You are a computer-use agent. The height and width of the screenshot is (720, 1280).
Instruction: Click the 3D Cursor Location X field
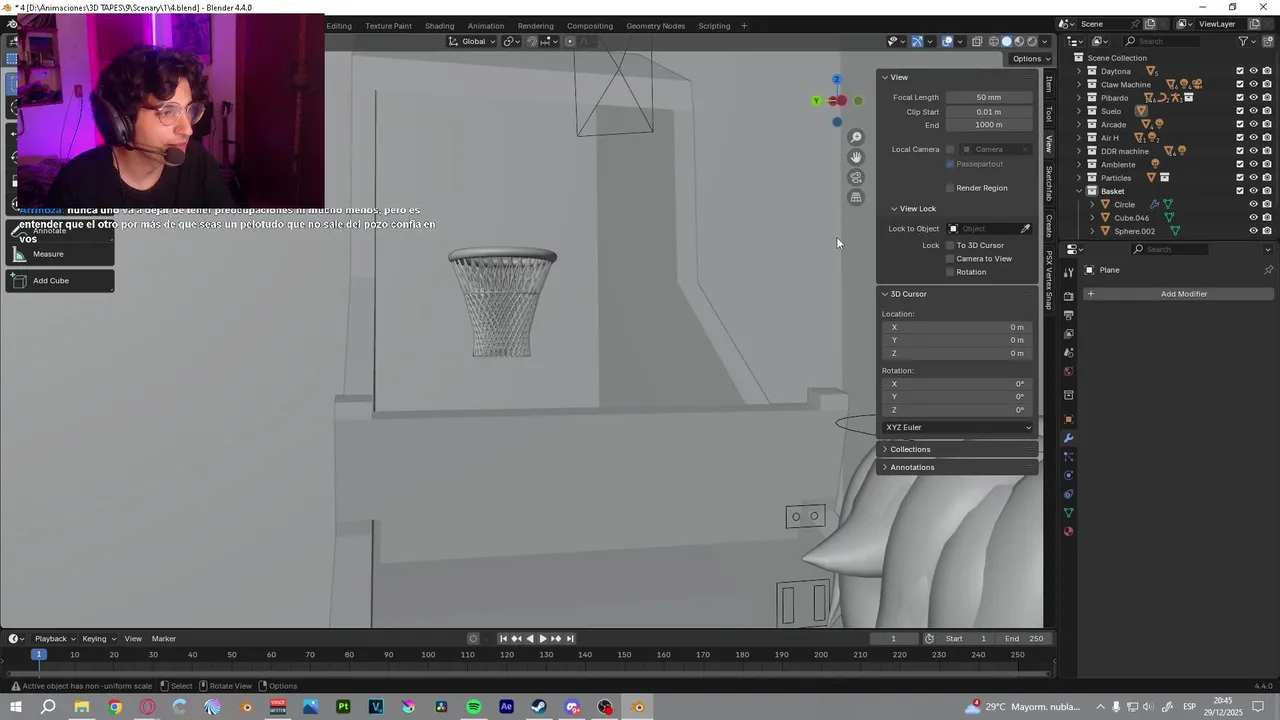pos(957,328)
